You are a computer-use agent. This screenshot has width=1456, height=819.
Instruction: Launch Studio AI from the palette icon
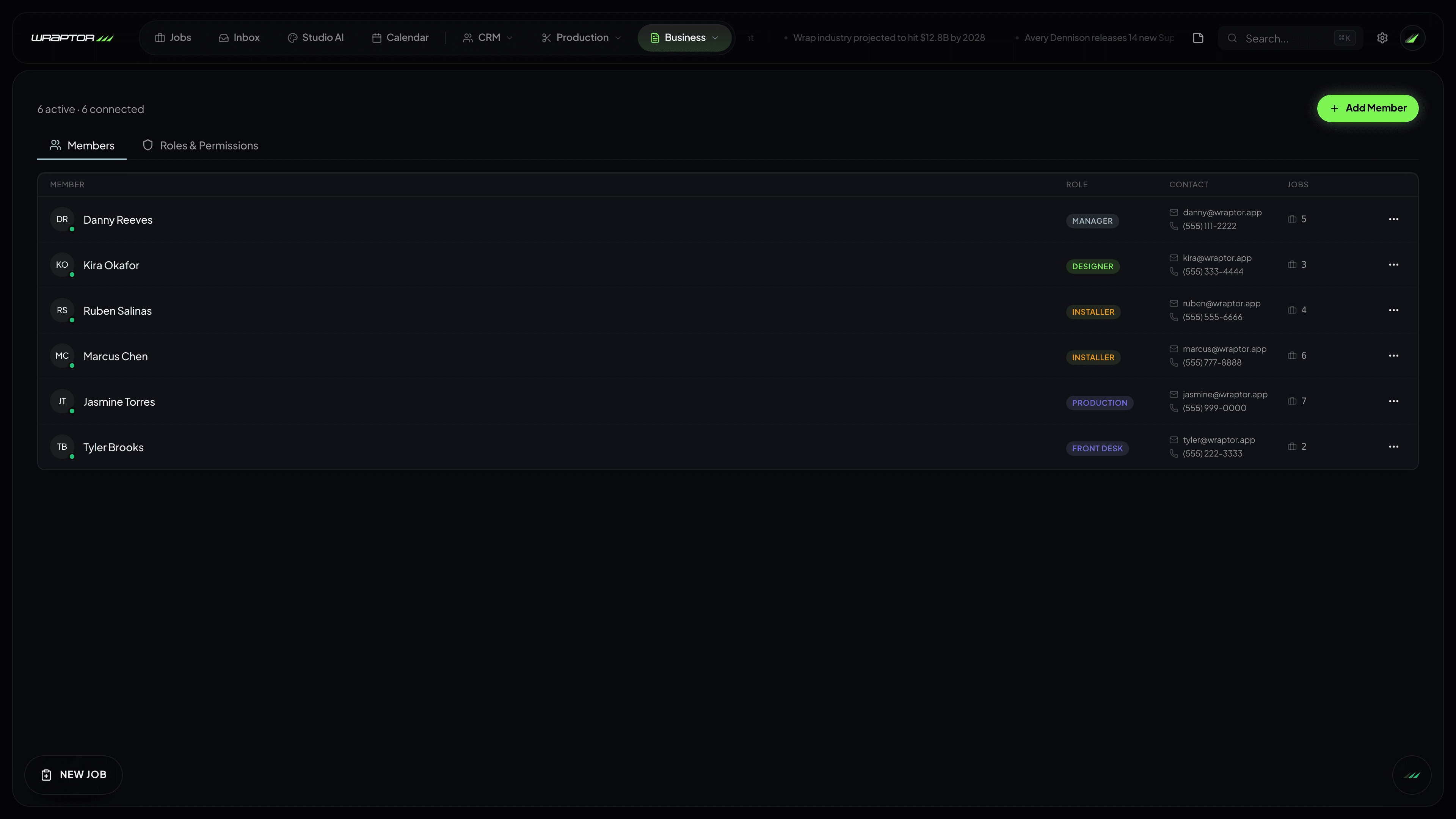pyautogui.click(x=292, y=37)
